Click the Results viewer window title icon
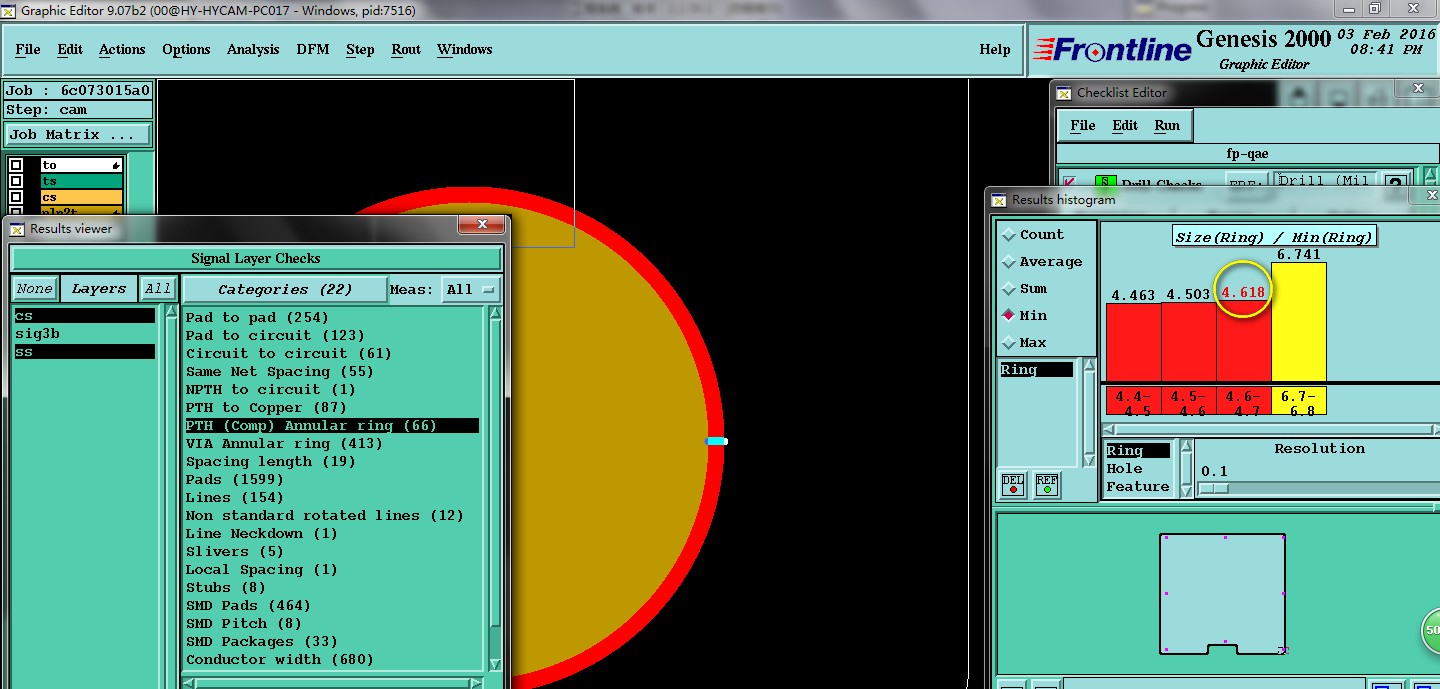The image size is (1440, 689). [x=18, y=229]
